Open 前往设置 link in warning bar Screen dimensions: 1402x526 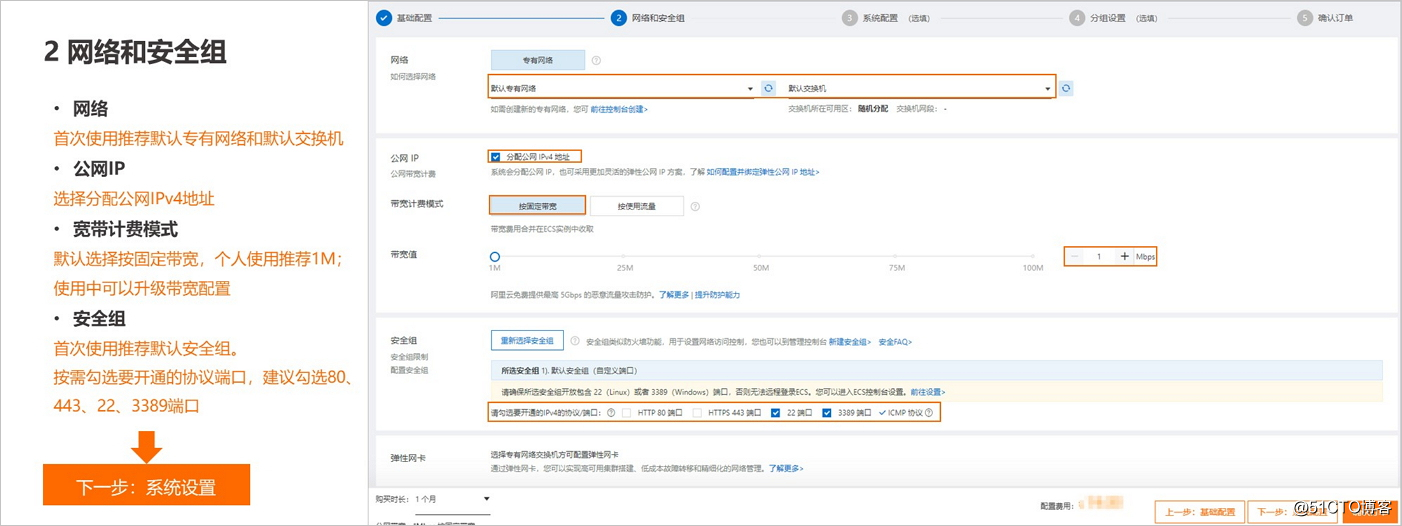(926, 392)
